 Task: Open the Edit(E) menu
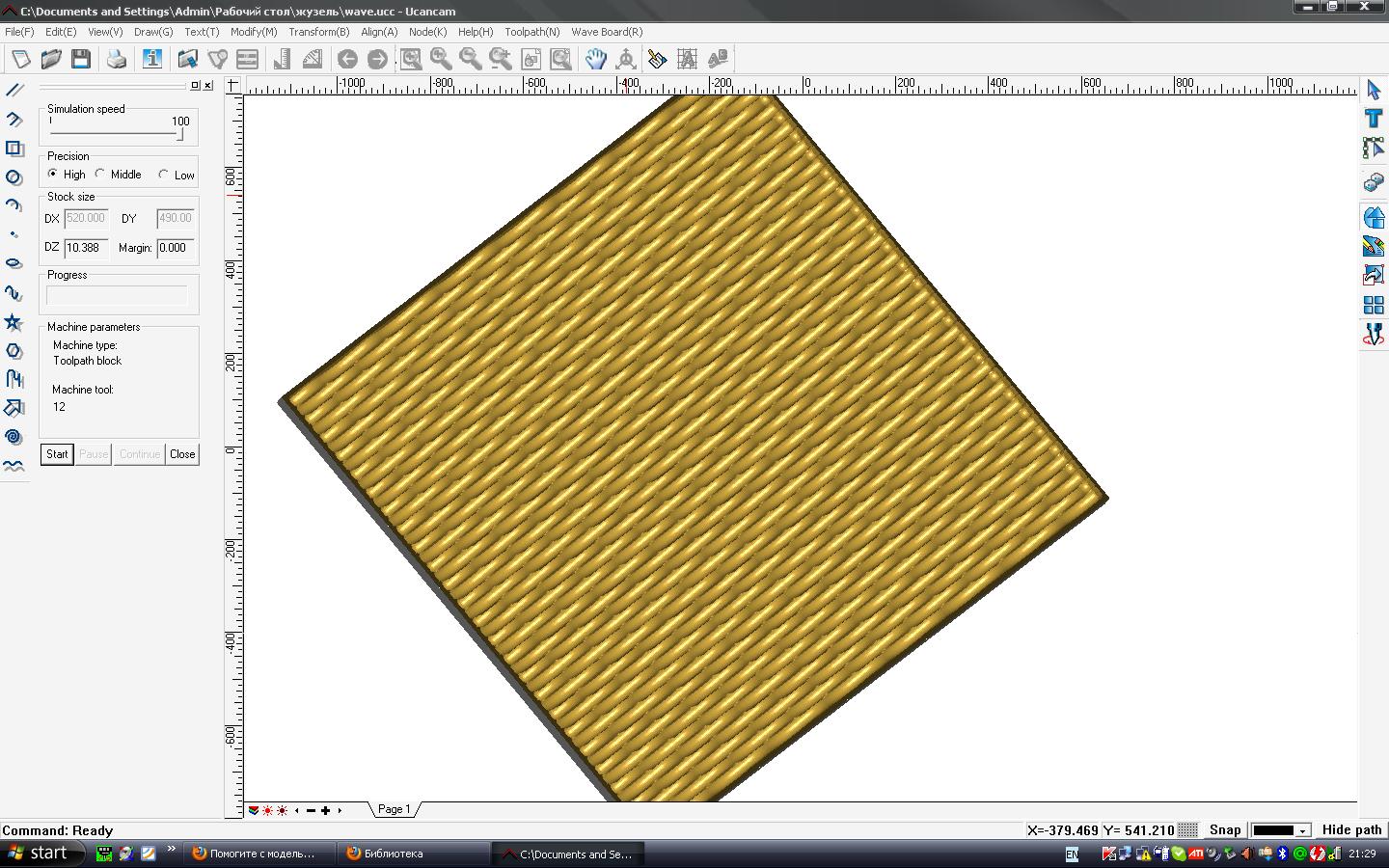(61, 32)
